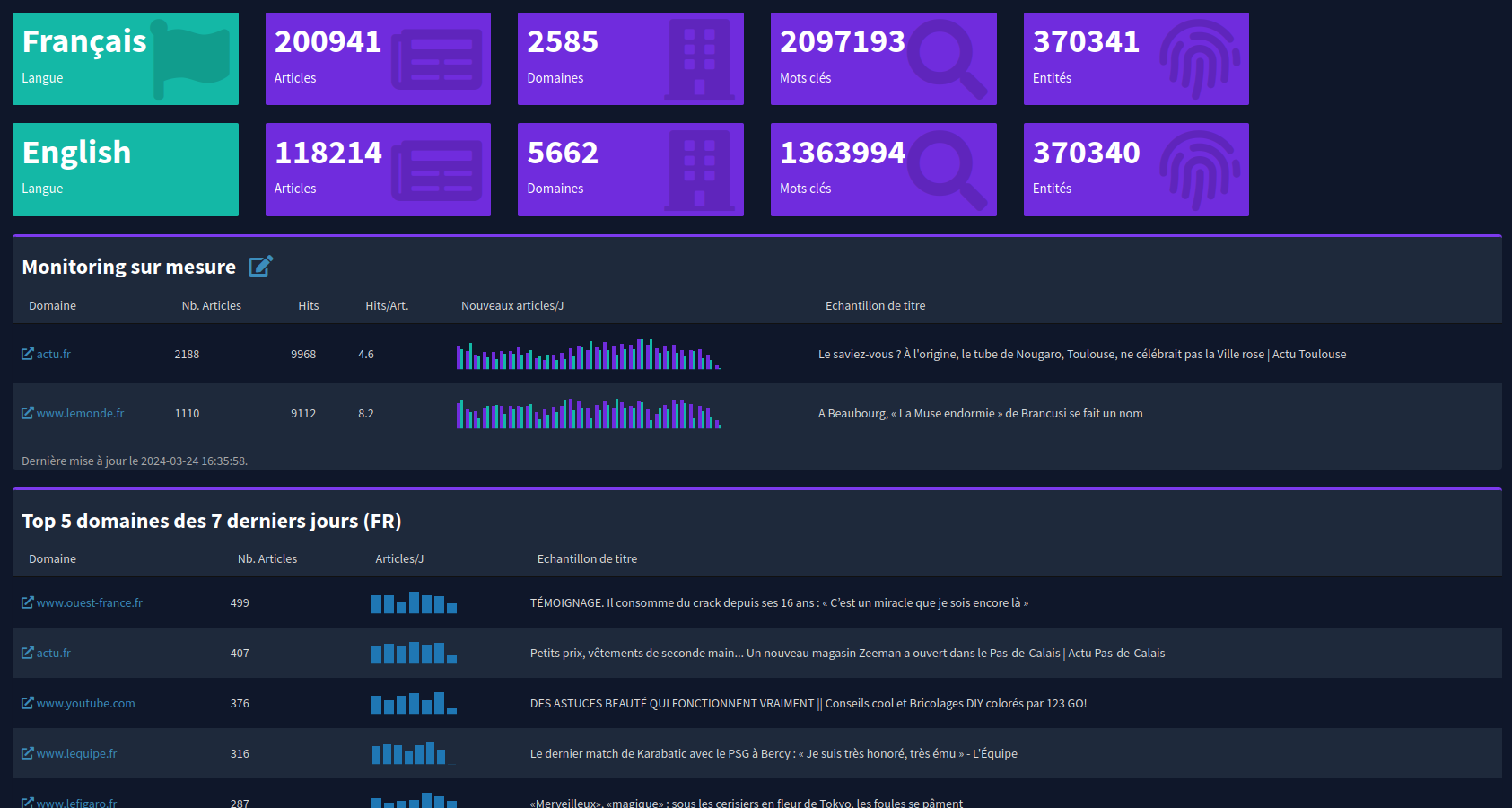
Task: Click Hits/Art. column header
Action: point(387,305)
